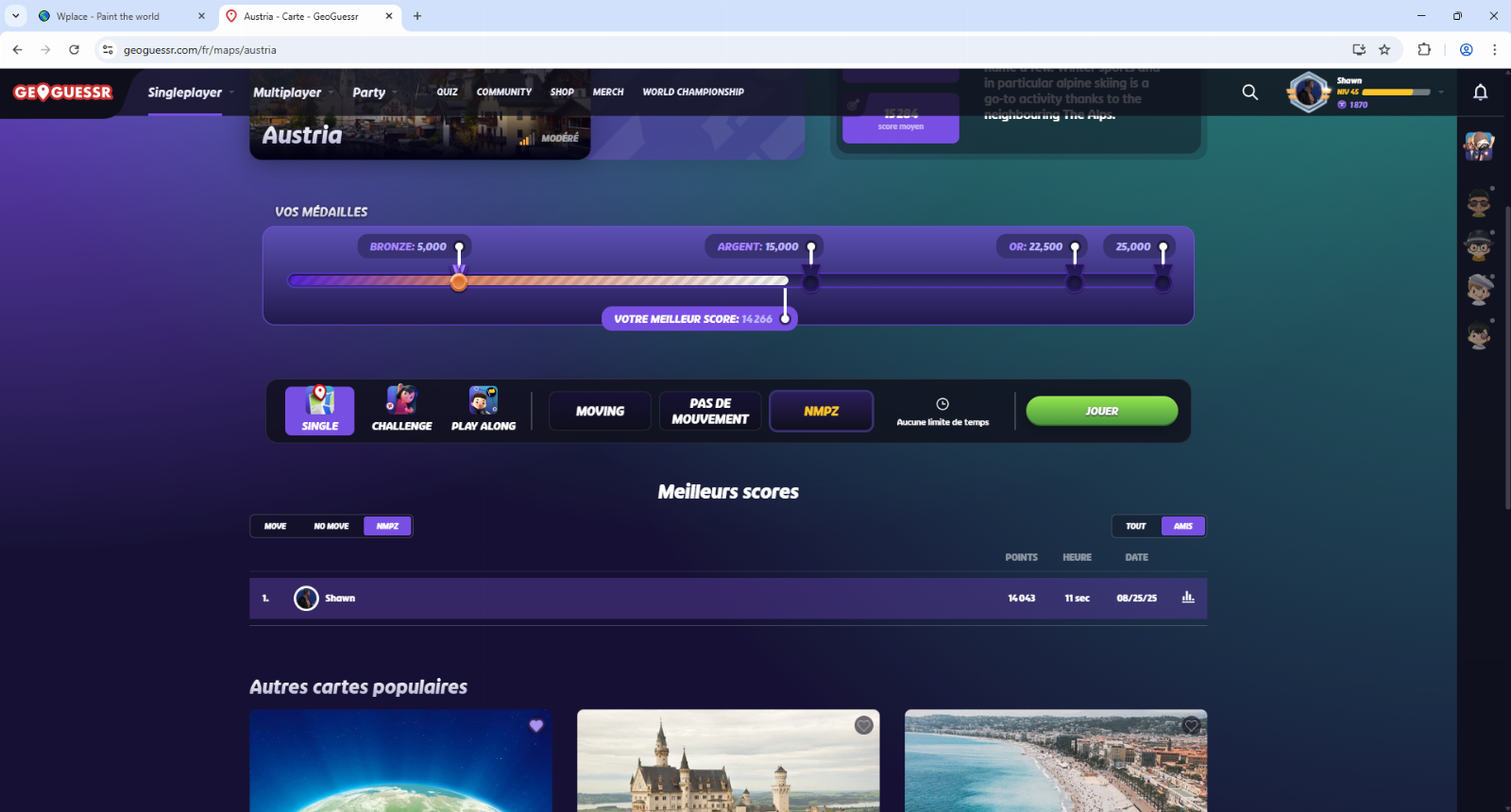Click the GeoGuessr logo
The image size is (1511, 812).
(x=63, y=93)
